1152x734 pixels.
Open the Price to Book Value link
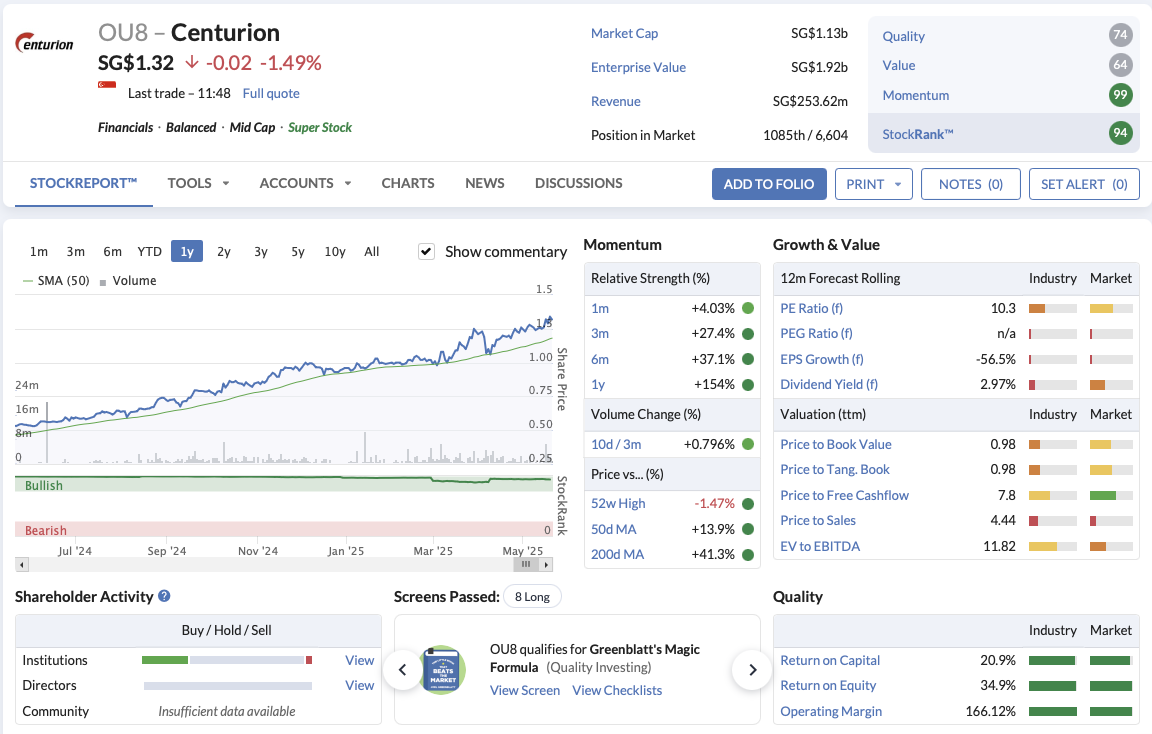(835, 444)
